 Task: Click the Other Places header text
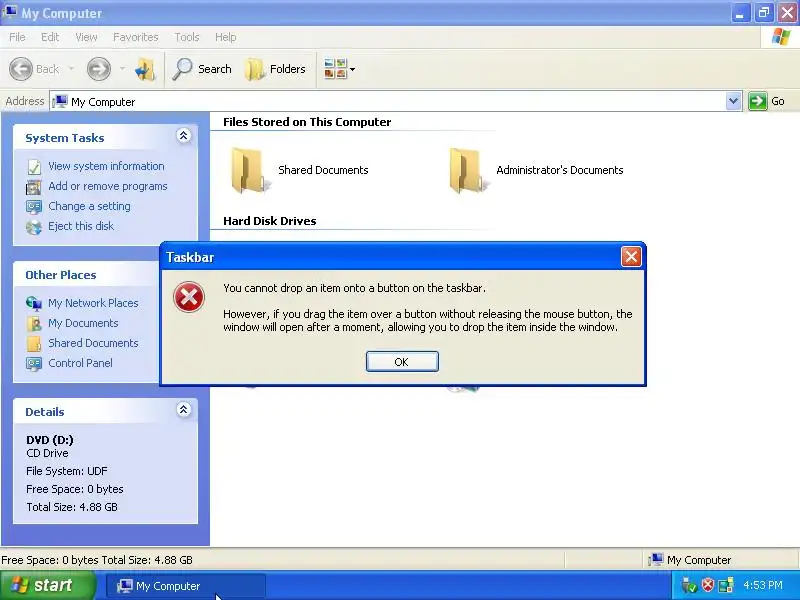pos(61,274)
